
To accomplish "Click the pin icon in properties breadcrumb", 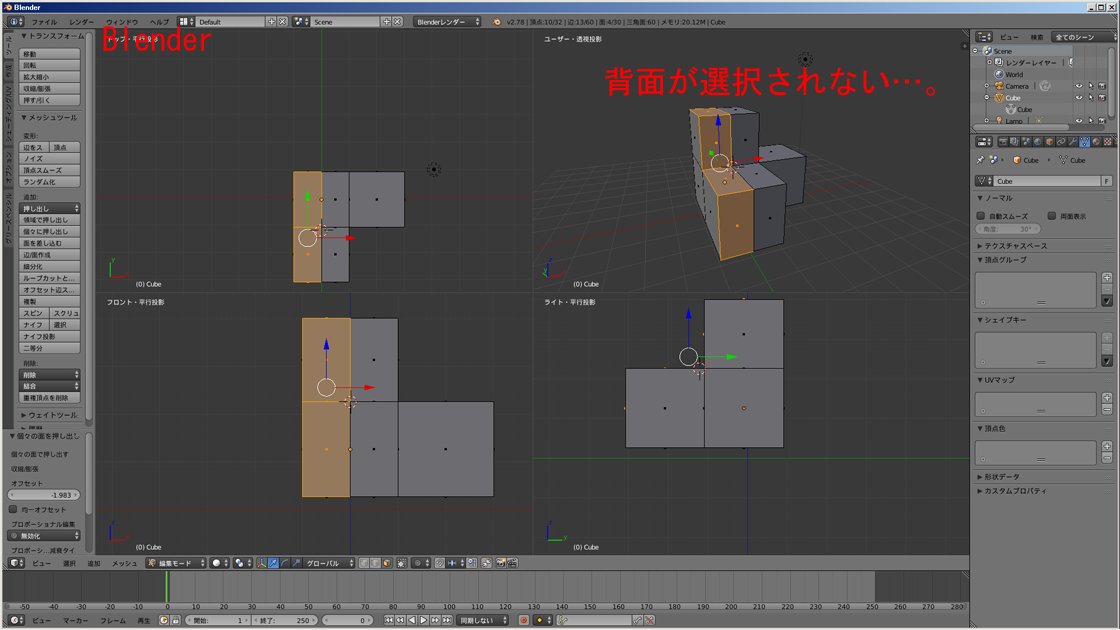I will click(980, 160).
